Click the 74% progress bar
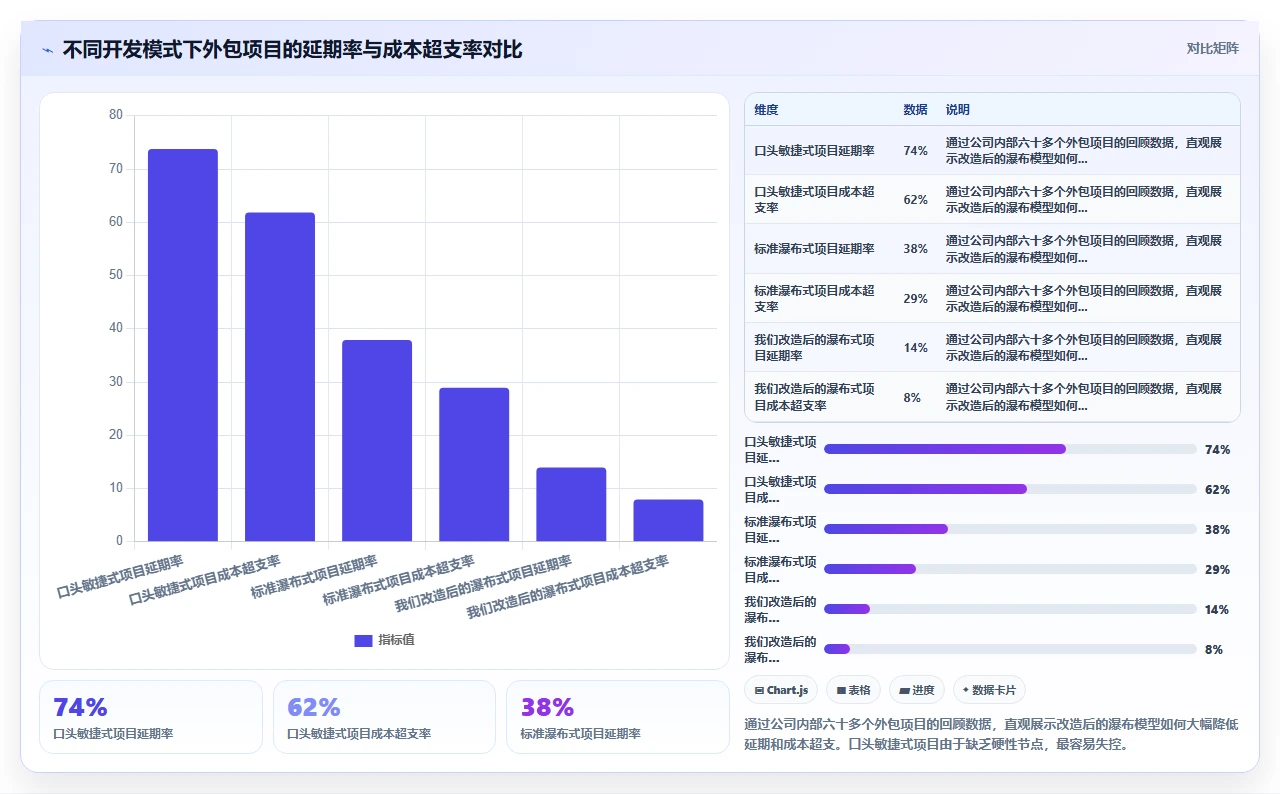 (x=1010, y=449)
